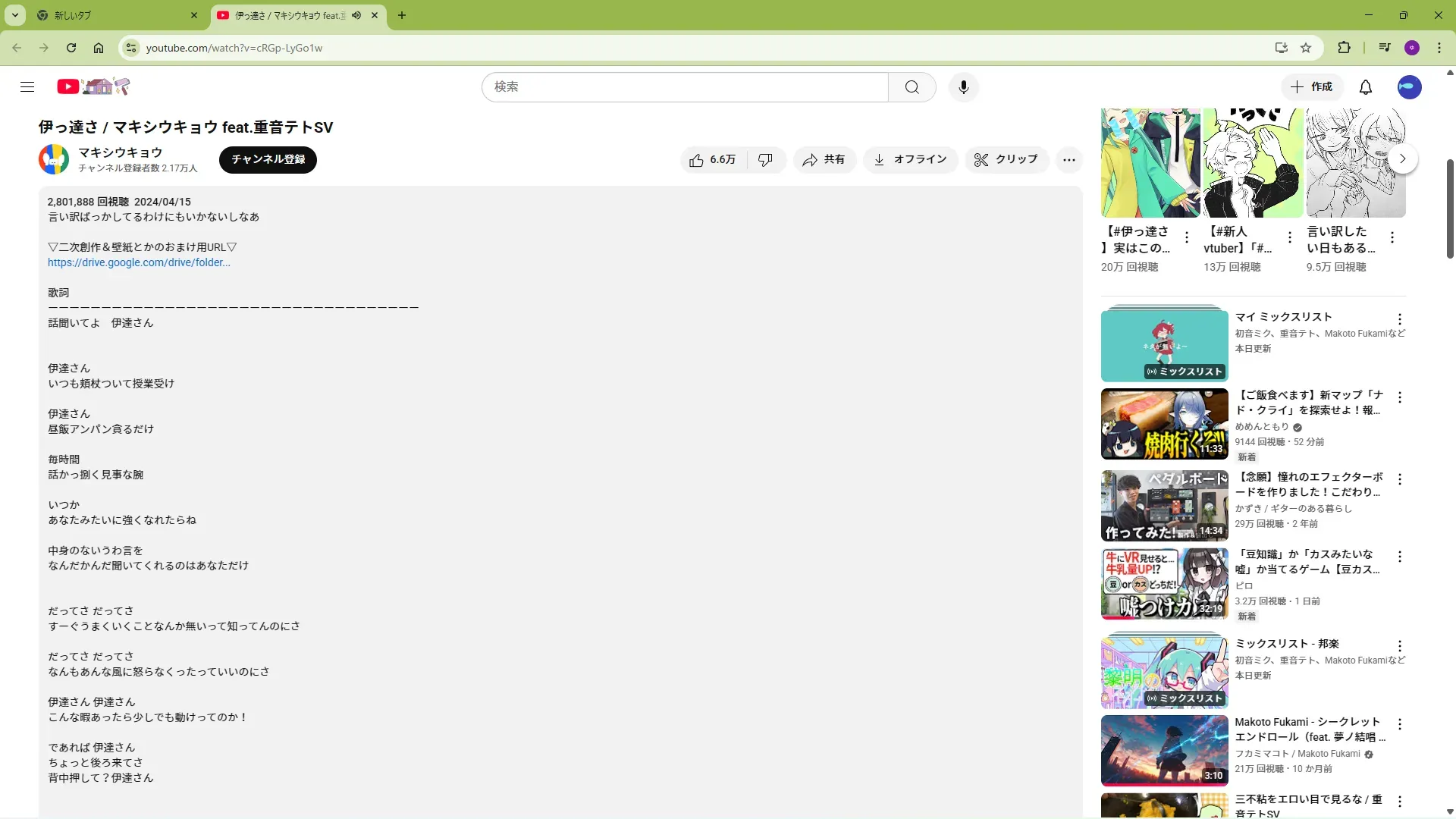Open the Google Drive folder link
The height and width of the screenshot is (819, 1456).
coord(139,262)
